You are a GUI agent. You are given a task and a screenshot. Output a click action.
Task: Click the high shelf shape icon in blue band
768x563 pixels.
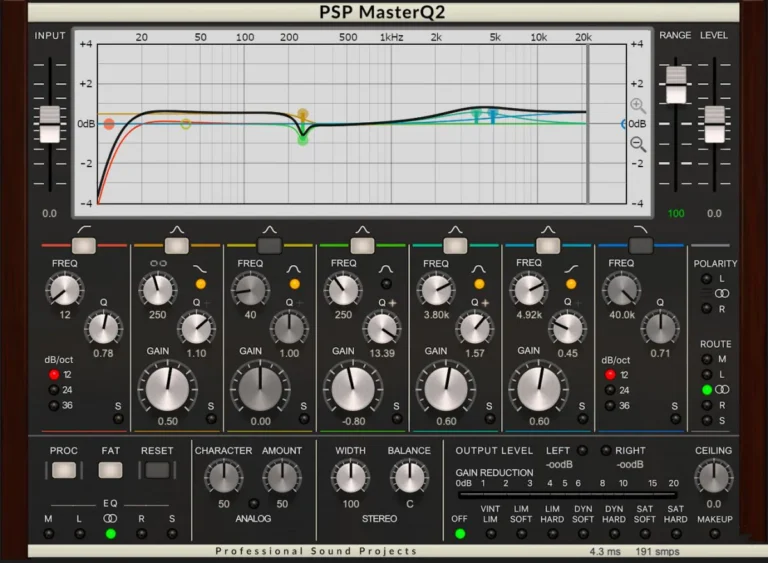coord(571,269)
